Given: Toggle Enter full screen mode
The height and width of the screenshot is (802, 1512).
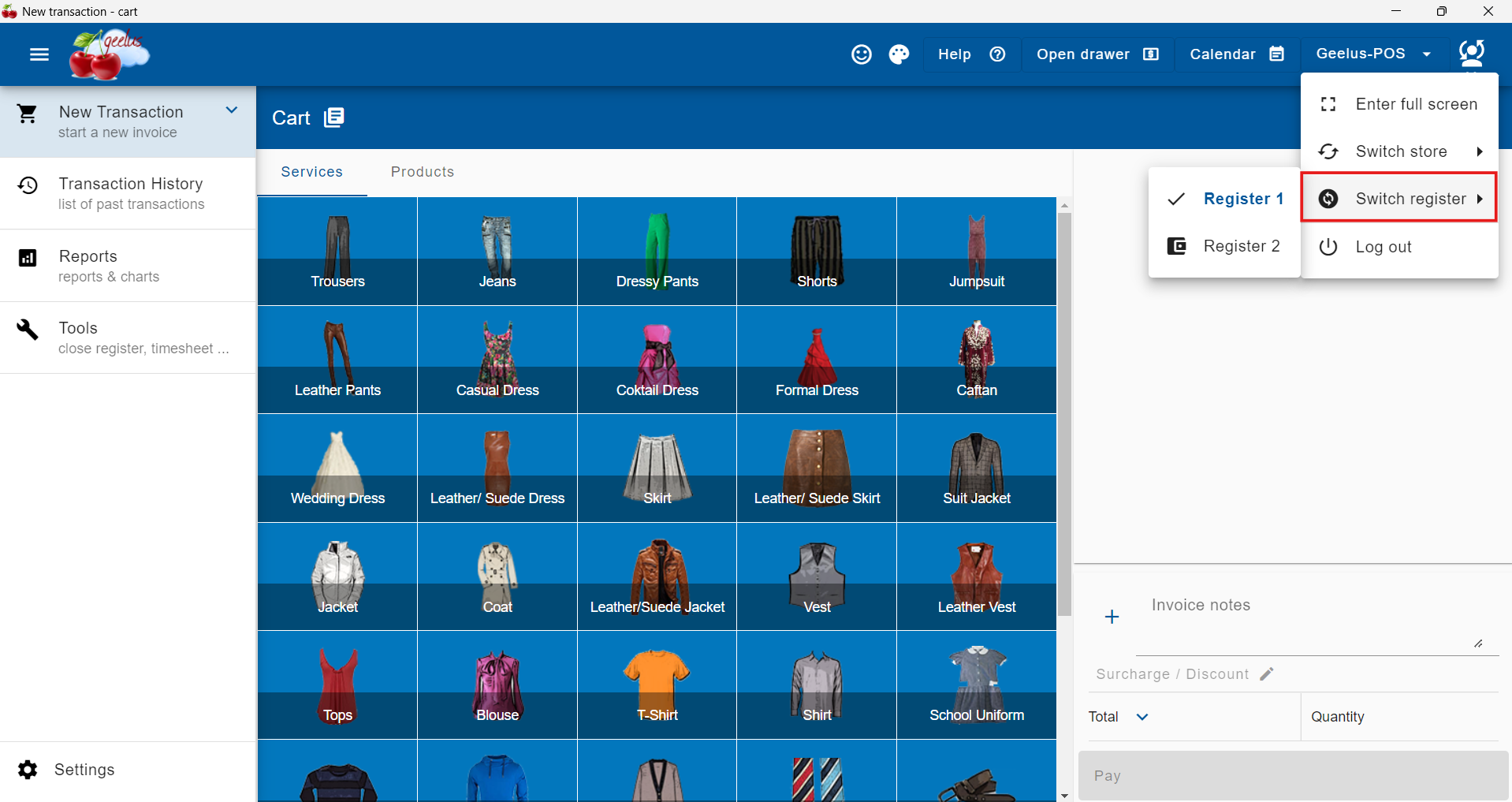Looking at the screenshot, I should 1399,104.
